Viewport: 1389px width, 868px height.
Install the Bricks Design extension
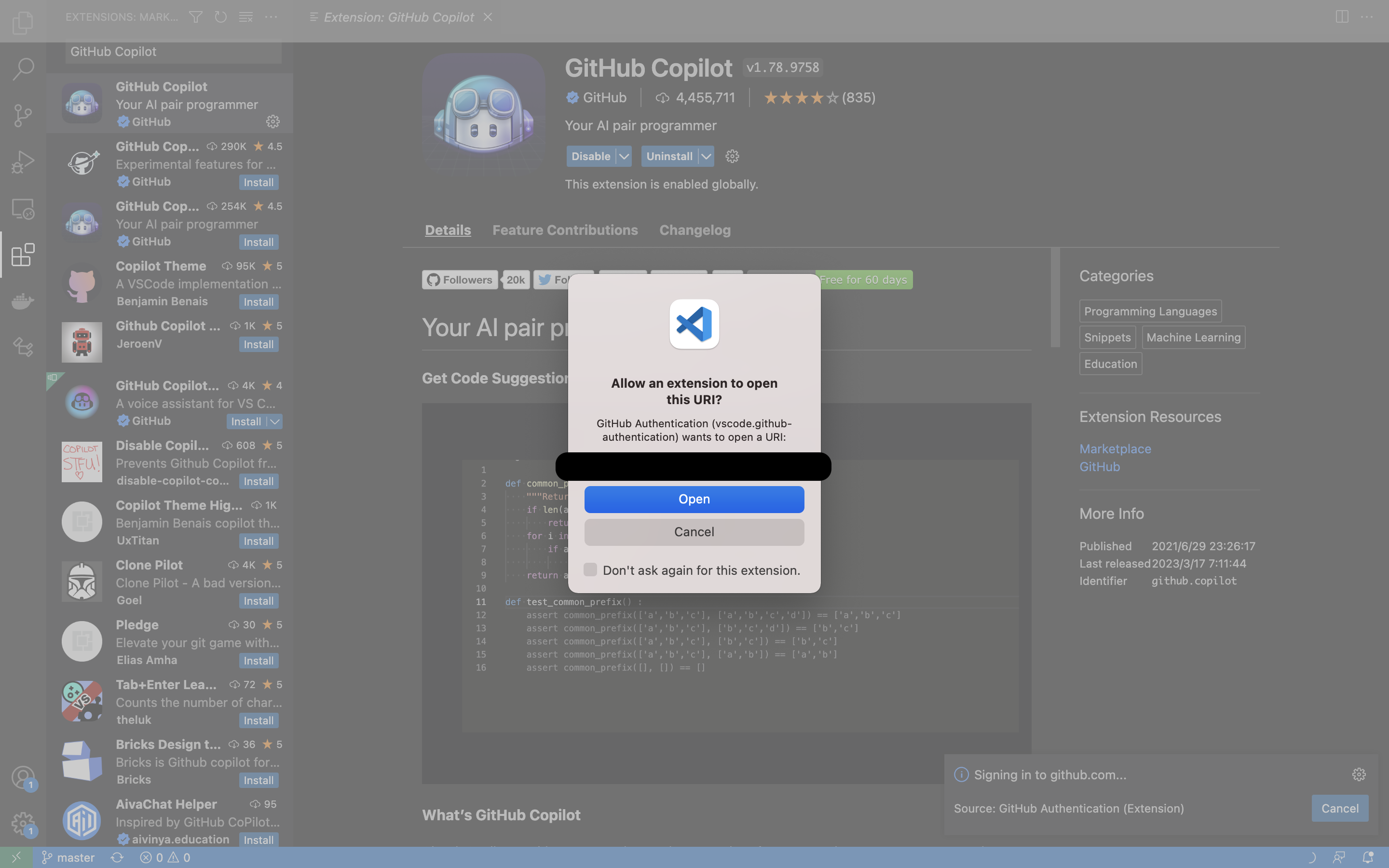(x=259, y=780)
